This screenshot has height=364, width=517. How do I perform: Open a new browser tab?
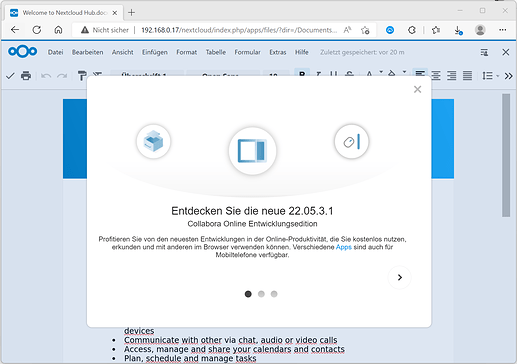click(x=131, y=13)
